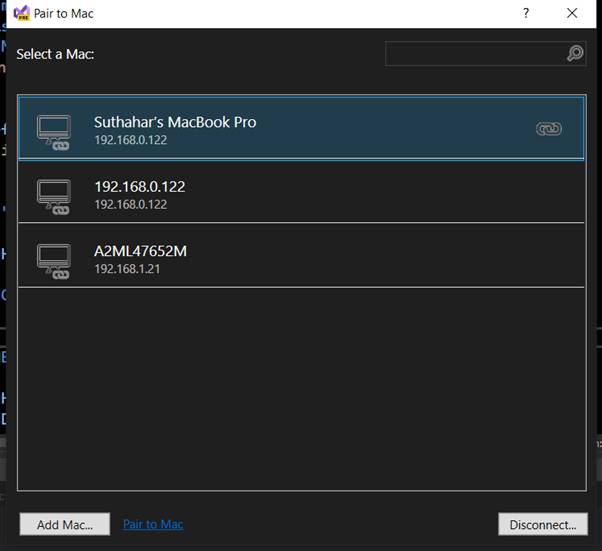The image size is (602, 551).
Task: Open the Pair to Mac hyperlink
Action: click(x=153, y=524)
